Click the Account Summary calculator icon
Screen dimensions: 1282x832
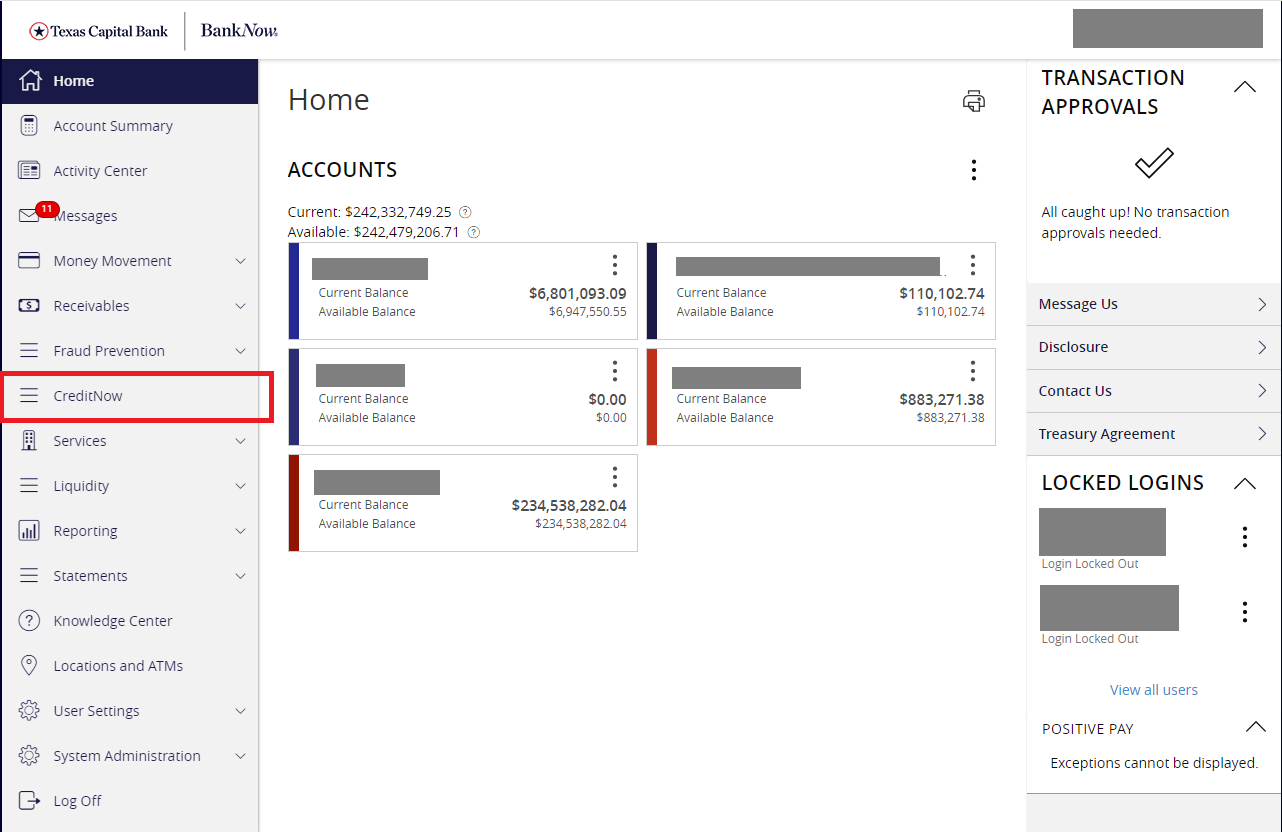point(29,126)
